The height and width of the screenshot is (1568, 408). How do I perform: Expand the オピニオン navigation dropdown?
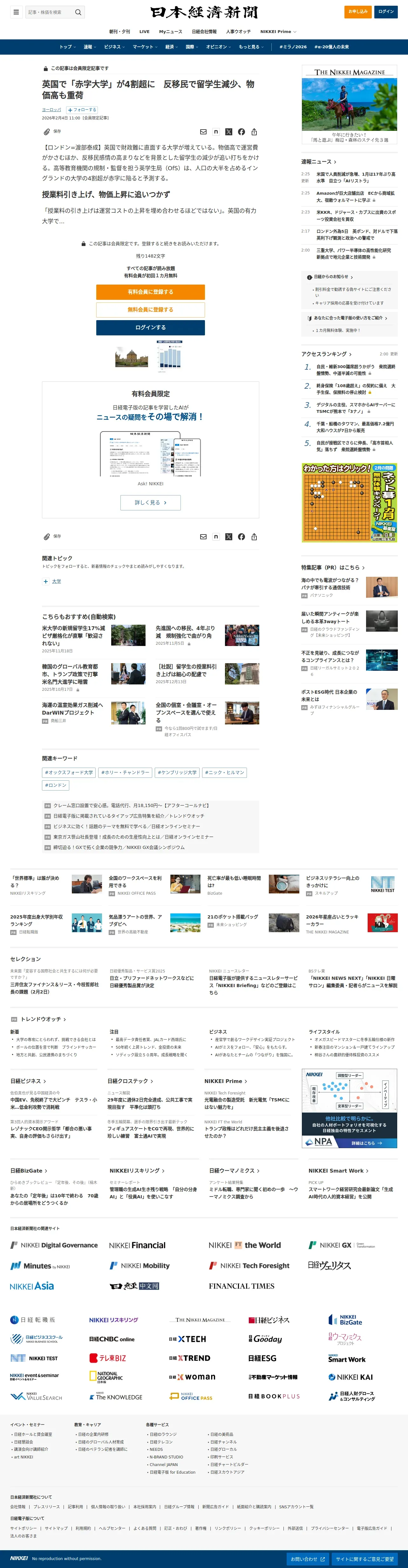pyautogui.click(x=219, y=47)
